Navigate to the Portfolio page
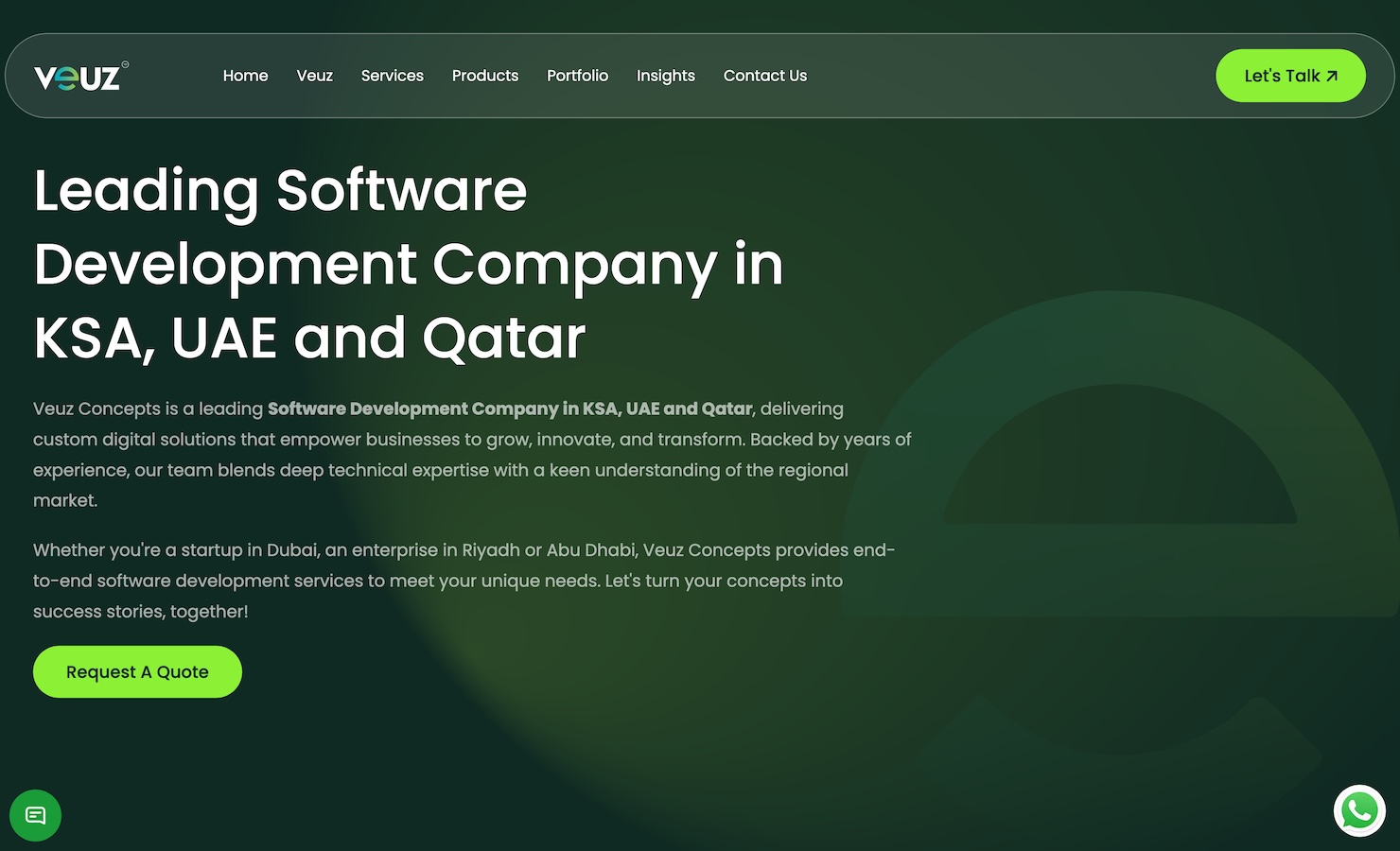Image resolution: width=1400 pixels, height=851 pixels. point(577,76)
